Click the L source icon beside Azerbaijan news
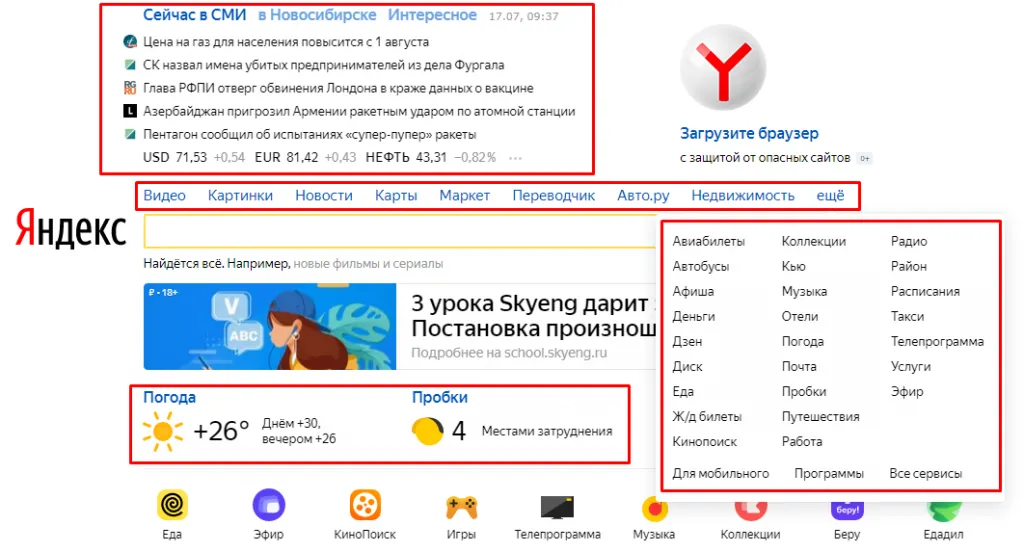This screenshot has width=1024, height=552. coord(130,111)
